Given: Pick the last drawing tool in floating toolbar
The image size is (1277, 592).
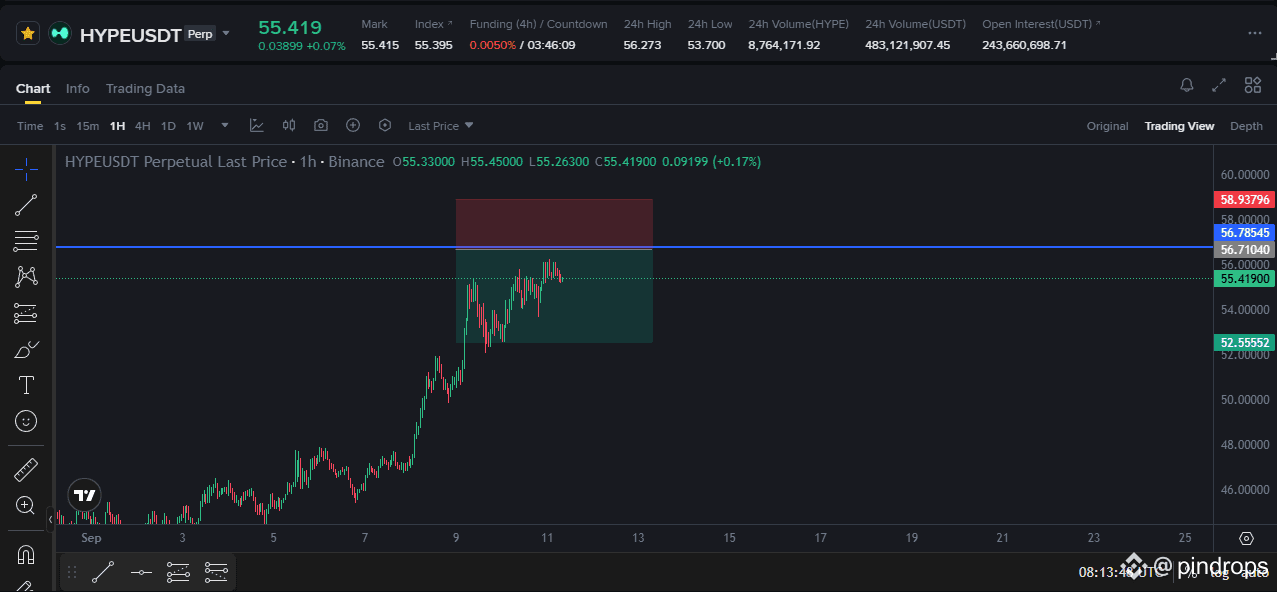Looking at the screenshot, I should point(216,573).
